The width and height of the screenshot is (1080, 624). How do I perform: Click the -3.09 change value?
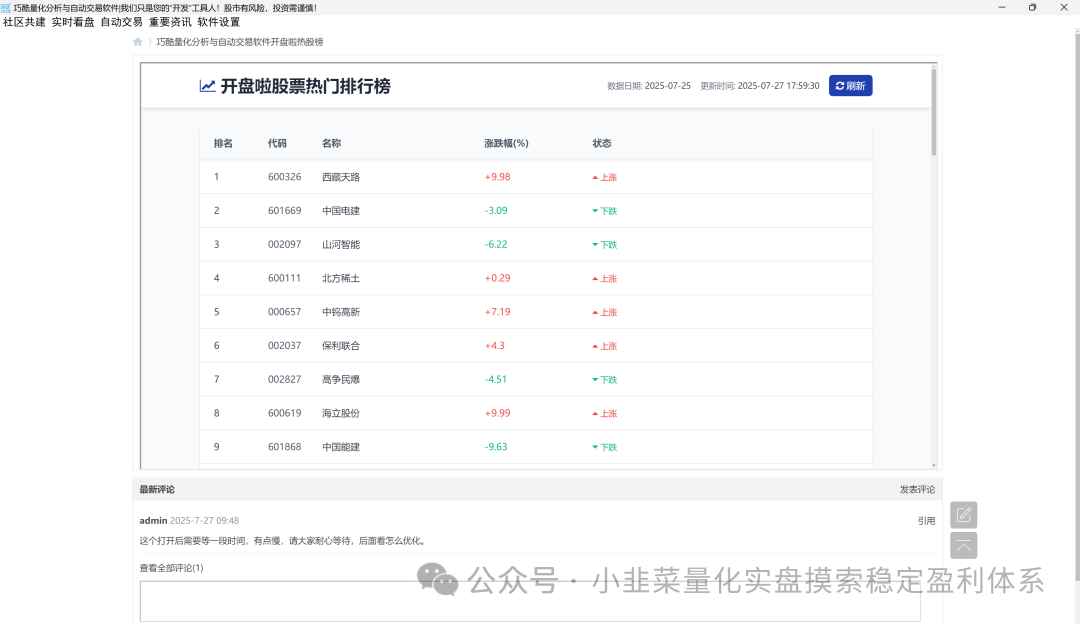(x=496, y=211)
